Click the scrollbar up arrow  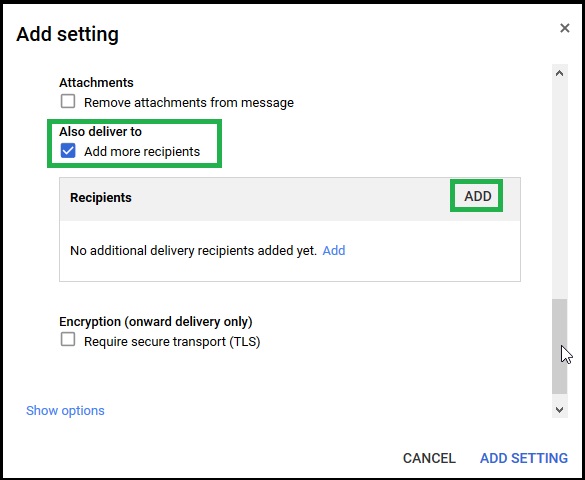click(559, 73)
